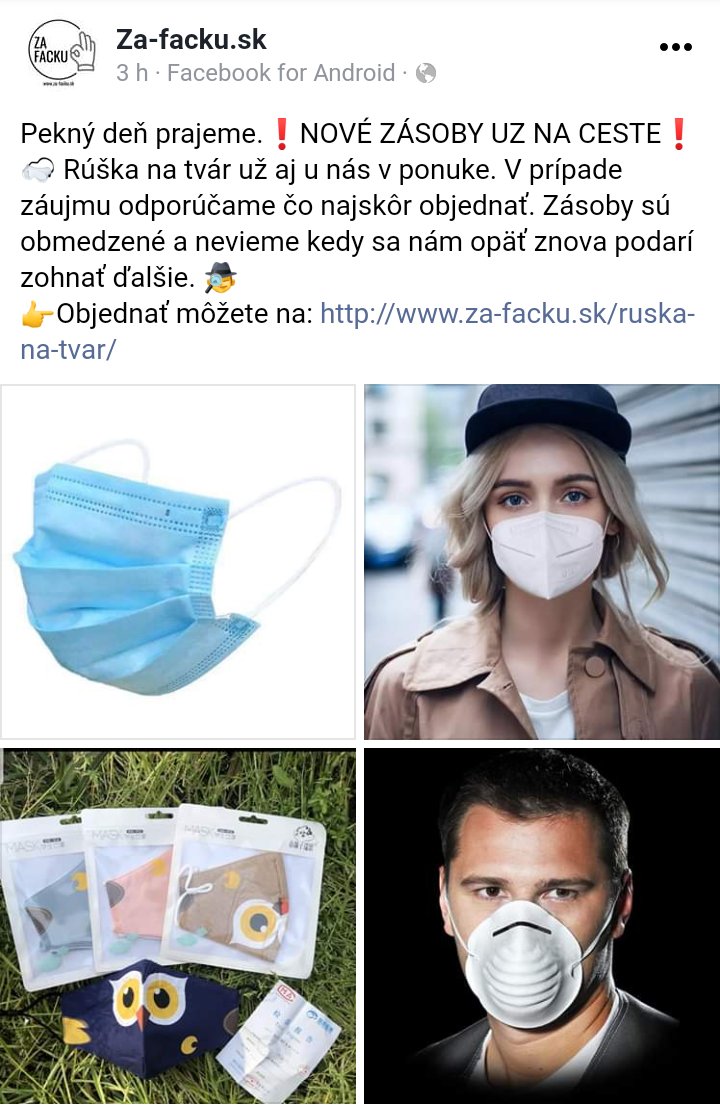The height and width of the screenshot is (1110, 720).
Task: Click the Za-facku.sk round logo avatar
Action: coord(62,54)
